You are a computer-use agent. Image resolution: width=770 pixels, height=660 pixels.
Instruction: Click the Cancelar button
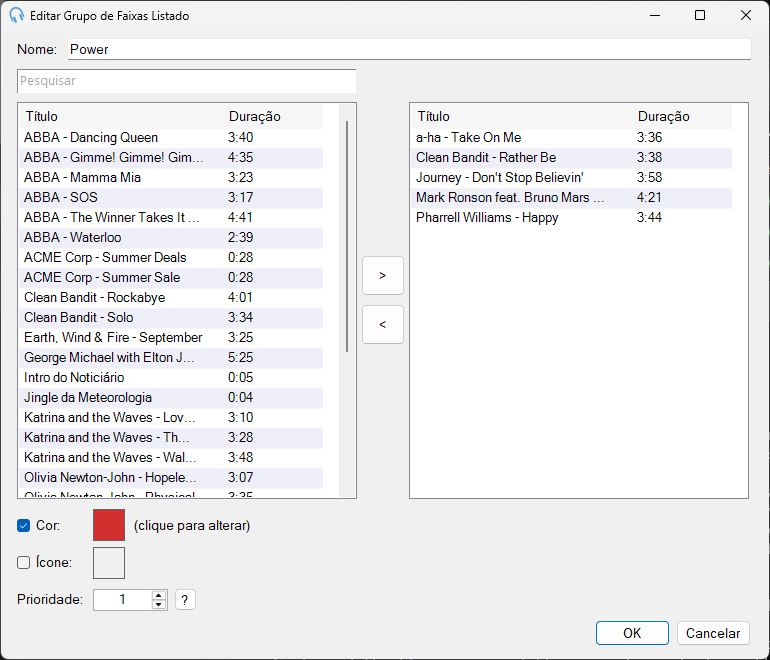tap(713, 633)
